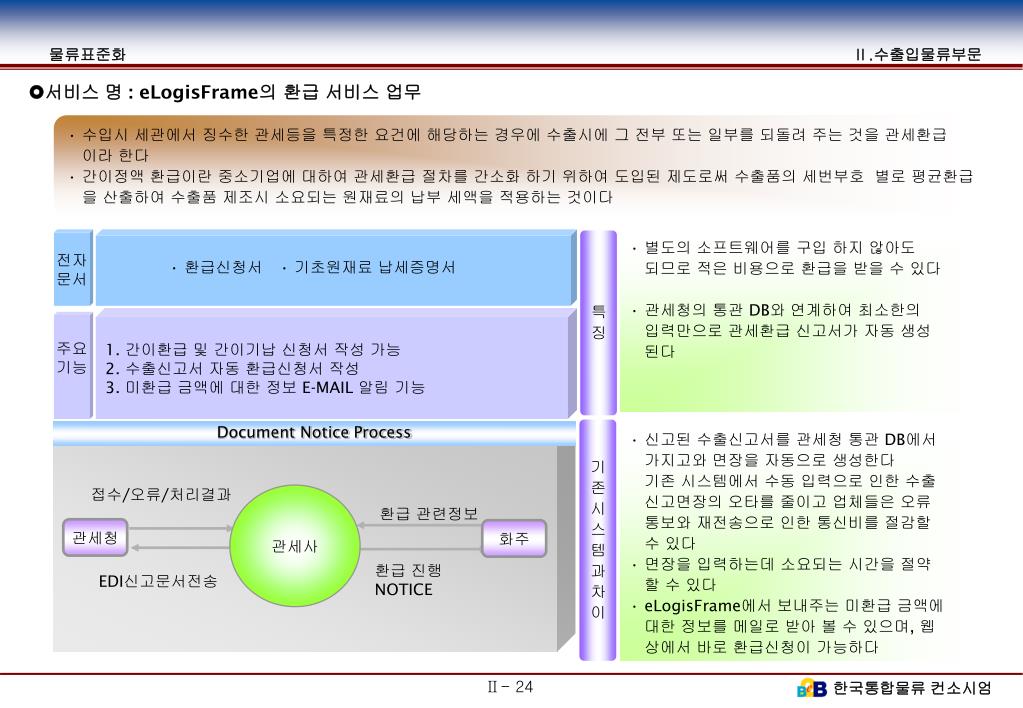Click the 환급 관련정보 label
Screen dimensions: 1023x708
(429, 514)
